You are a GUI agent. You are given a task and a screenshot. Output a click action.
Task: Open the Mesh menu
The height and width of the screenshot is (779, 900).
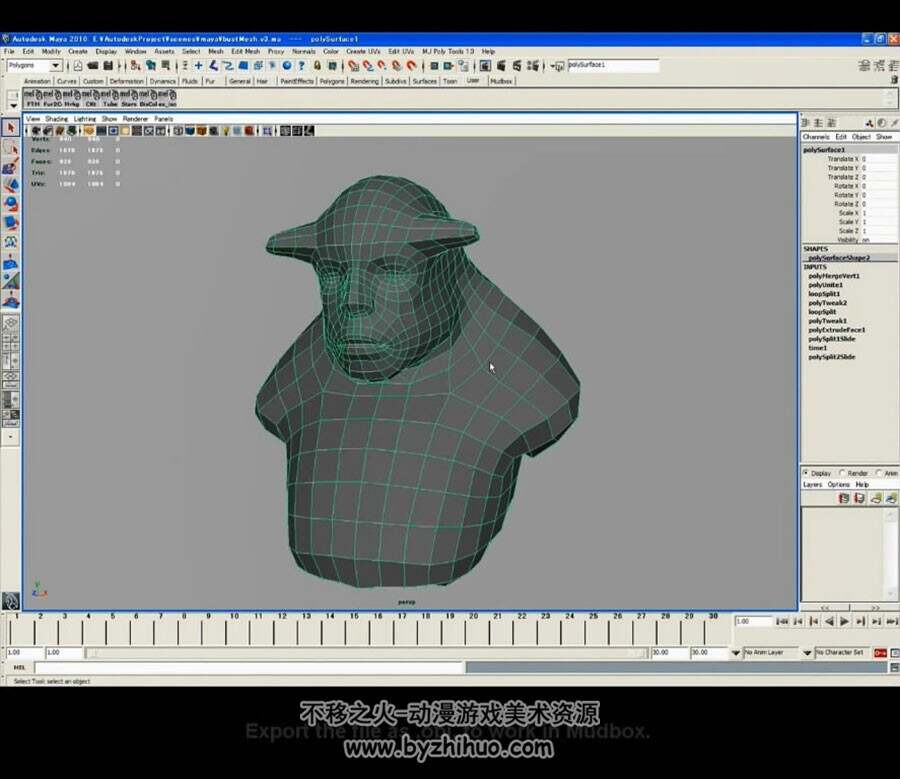pos(216,52)
